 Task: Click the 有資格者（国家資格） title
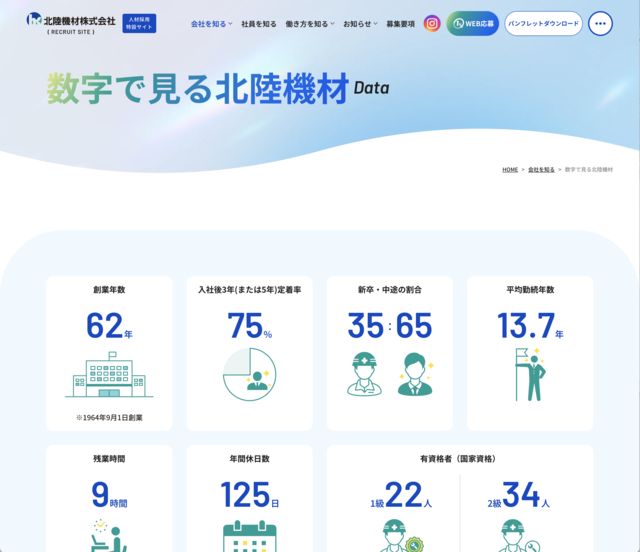click(x=460, y=459)
